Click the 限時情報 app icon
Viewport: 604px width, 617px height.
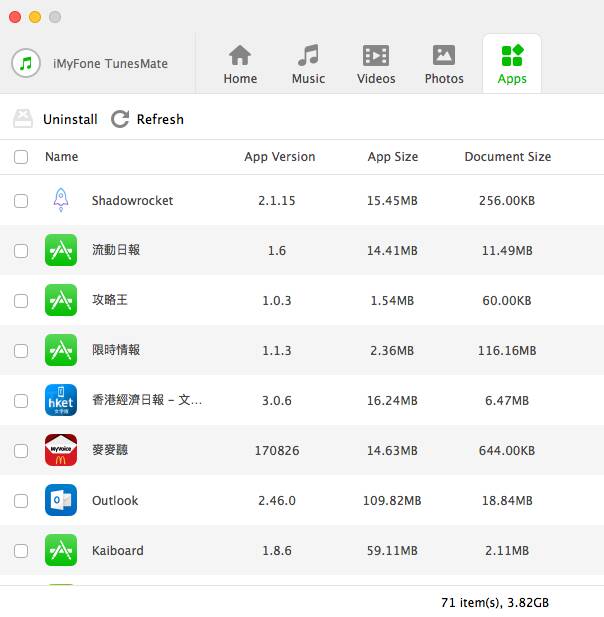tap(61, 350)
